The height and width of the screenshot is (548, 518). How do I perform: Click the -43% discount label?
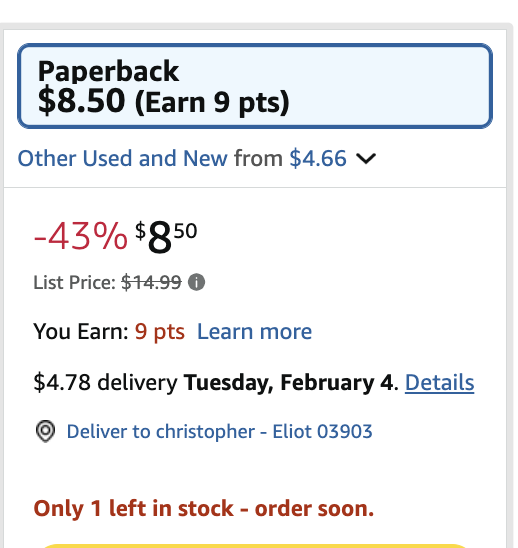[x=80, y=237]
